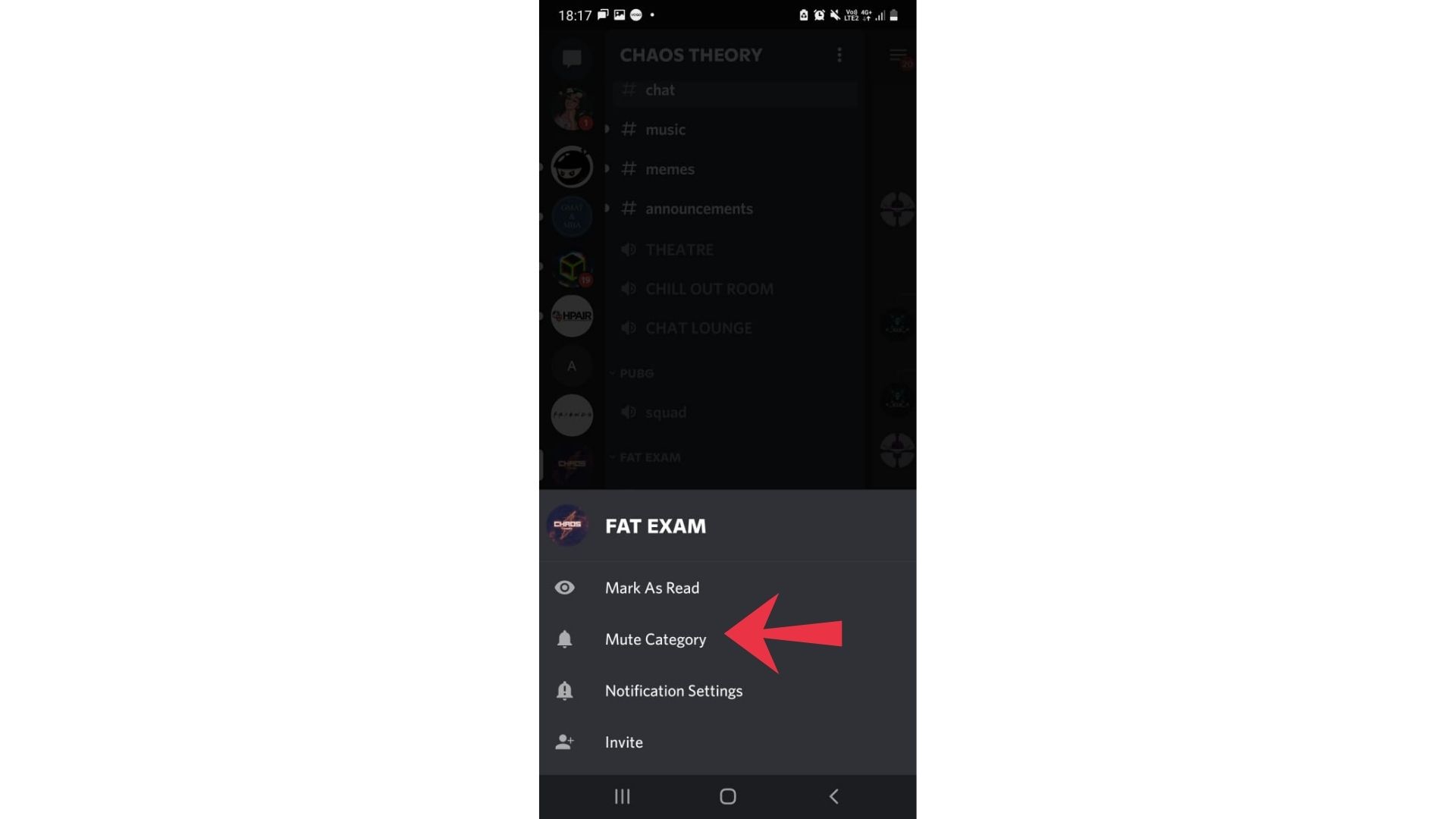This screenshot has height=819, width=1456.
Task: Click the three-dot menu icon at top right
Action: click(x=840, y=55)
